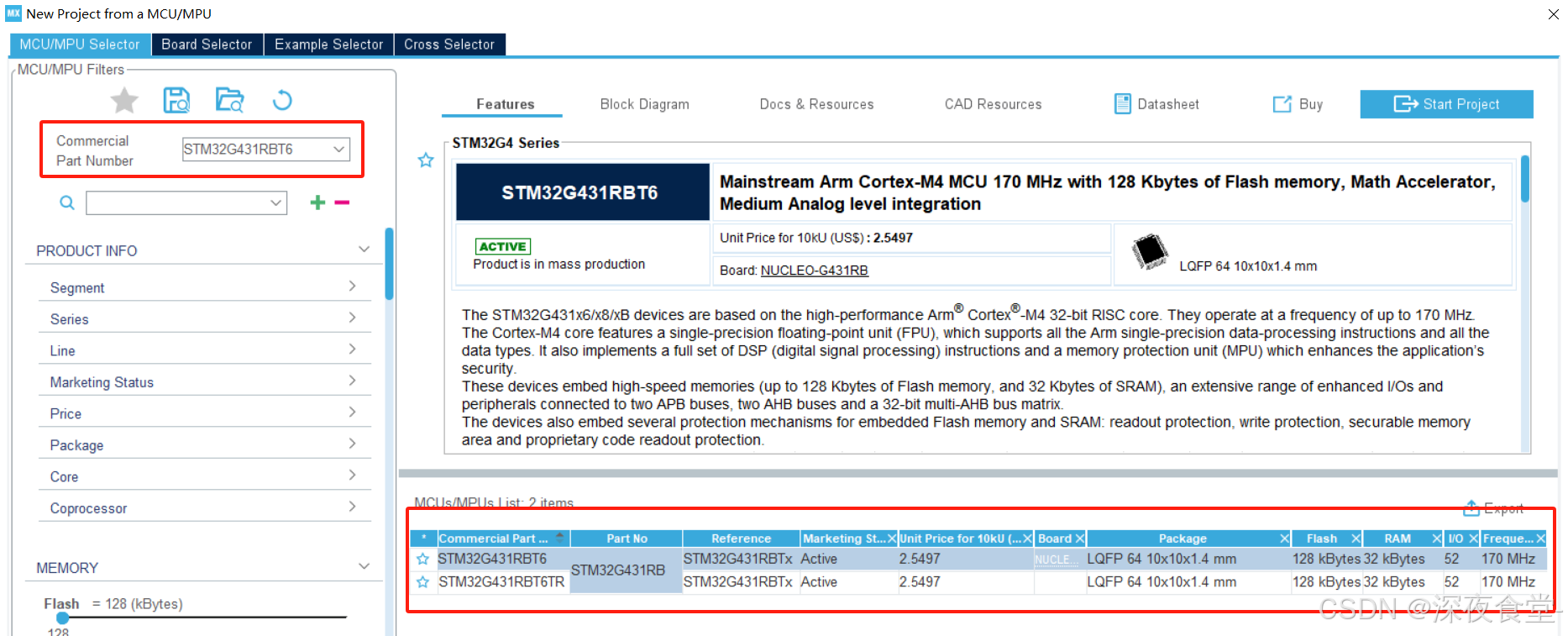Remove the Frequency column with its X

coord(1540,539)
